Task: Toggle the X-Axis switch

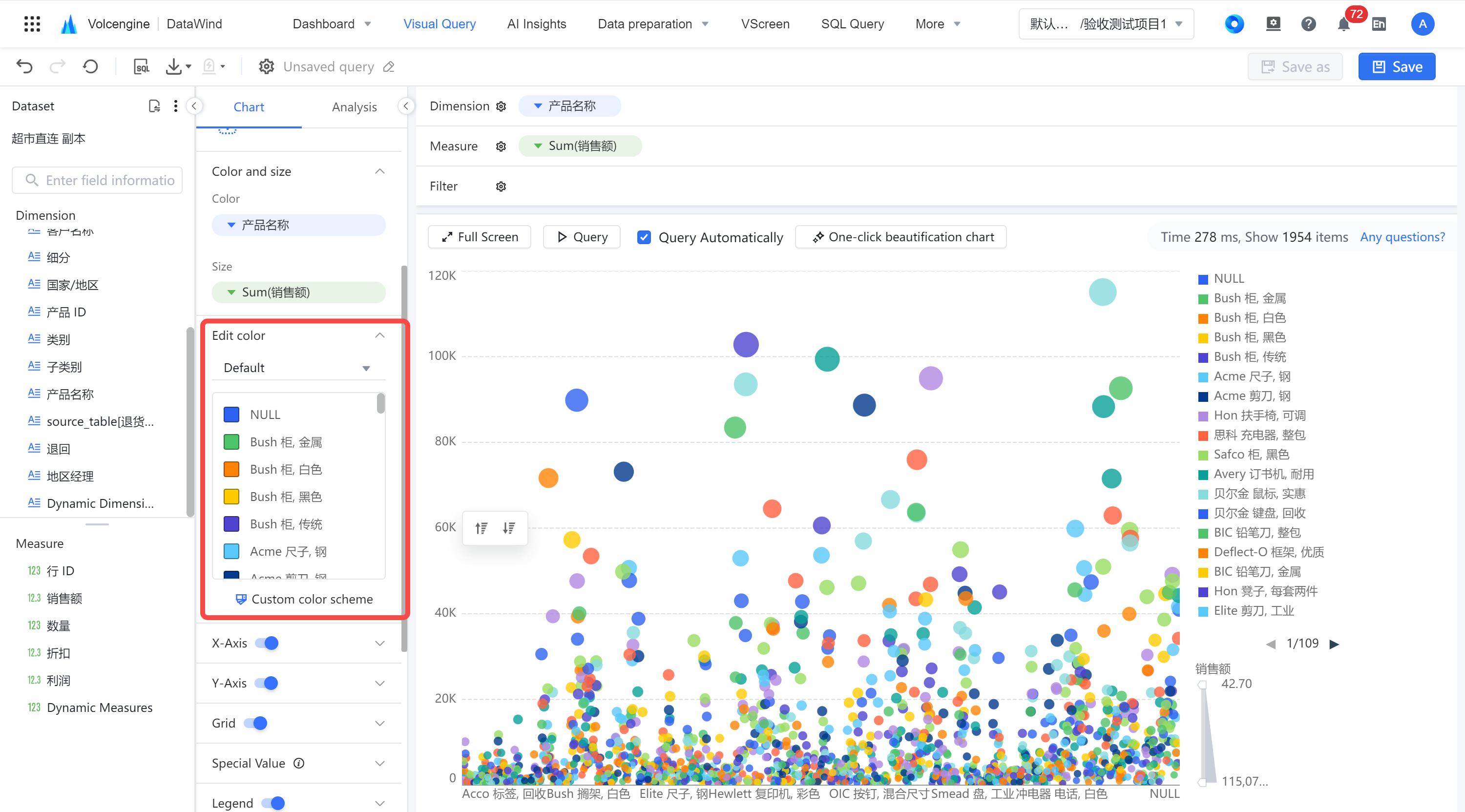Action: pos(267,643)
